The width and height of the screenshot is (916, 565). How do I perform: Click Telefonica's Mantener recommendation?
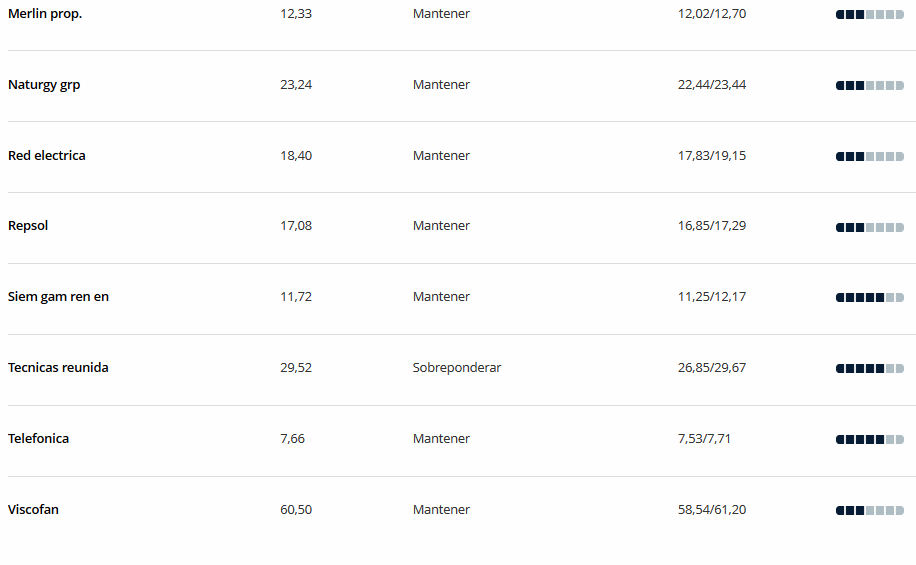point(441,439)
